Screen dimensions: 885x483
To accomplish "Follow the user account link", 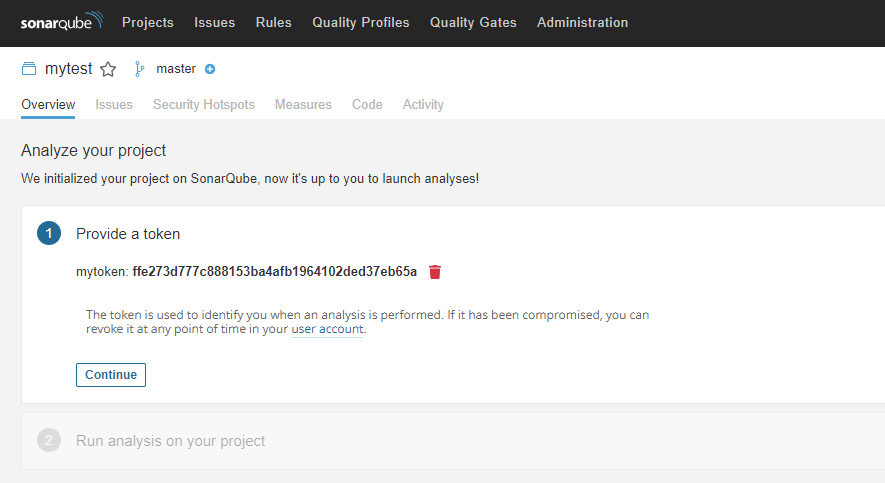I will click(x=327, y=329).
